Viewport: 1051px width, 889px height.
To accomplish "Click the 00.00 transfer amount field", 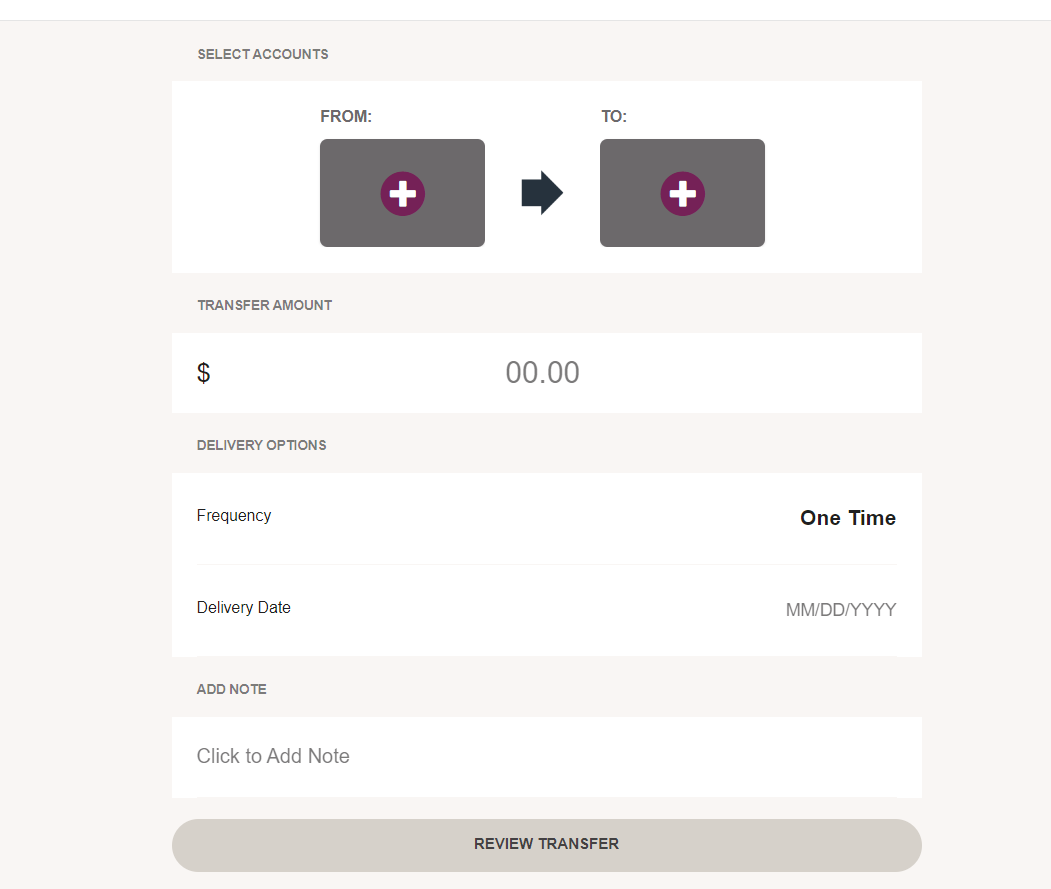I will click(542, 373).
